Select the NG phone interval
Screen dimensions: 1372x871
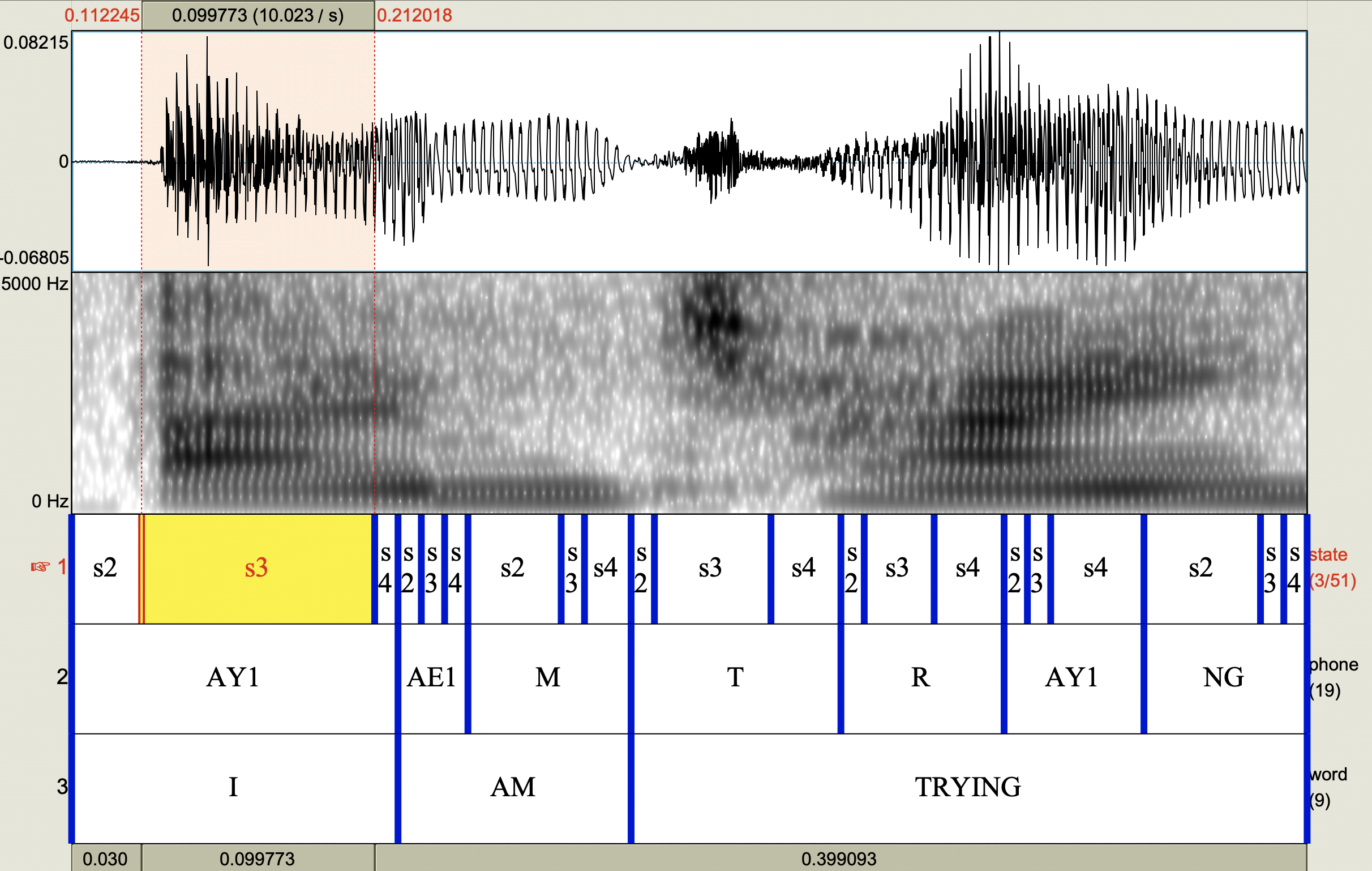pyautogui.click(x=1223, y=678)
